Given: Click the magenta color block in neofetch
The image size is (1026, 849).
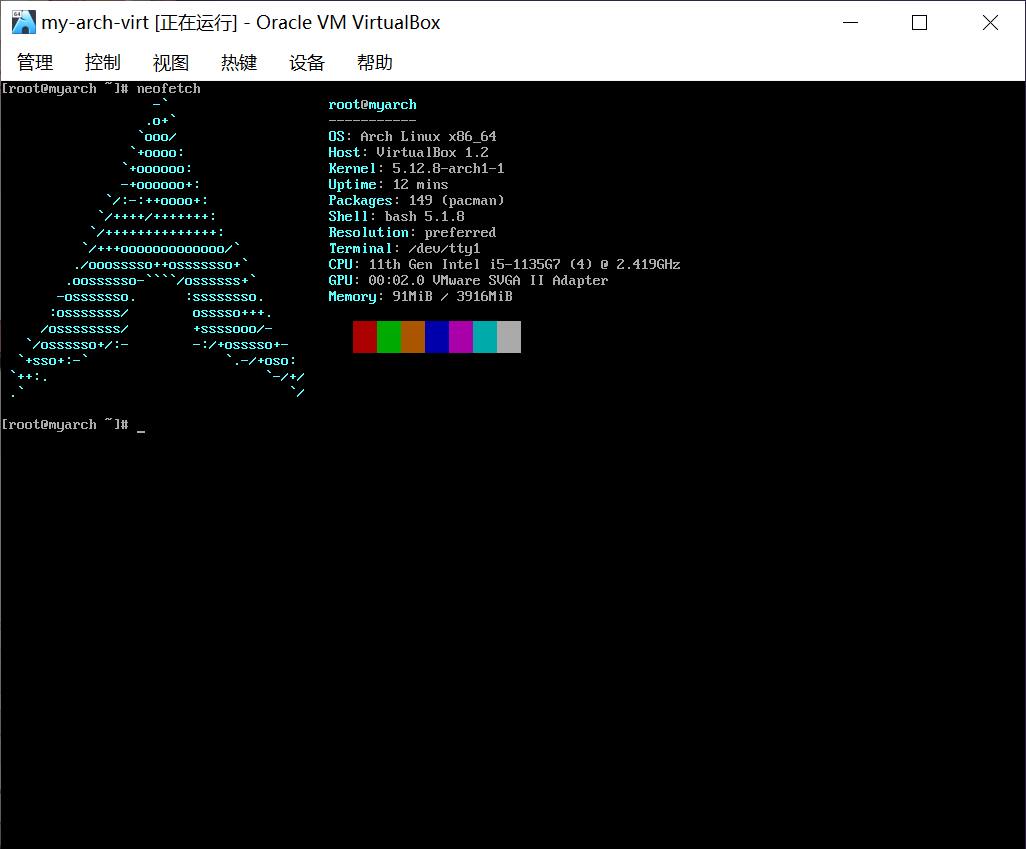Looking at the screenshot, I should tap(461, 337).
